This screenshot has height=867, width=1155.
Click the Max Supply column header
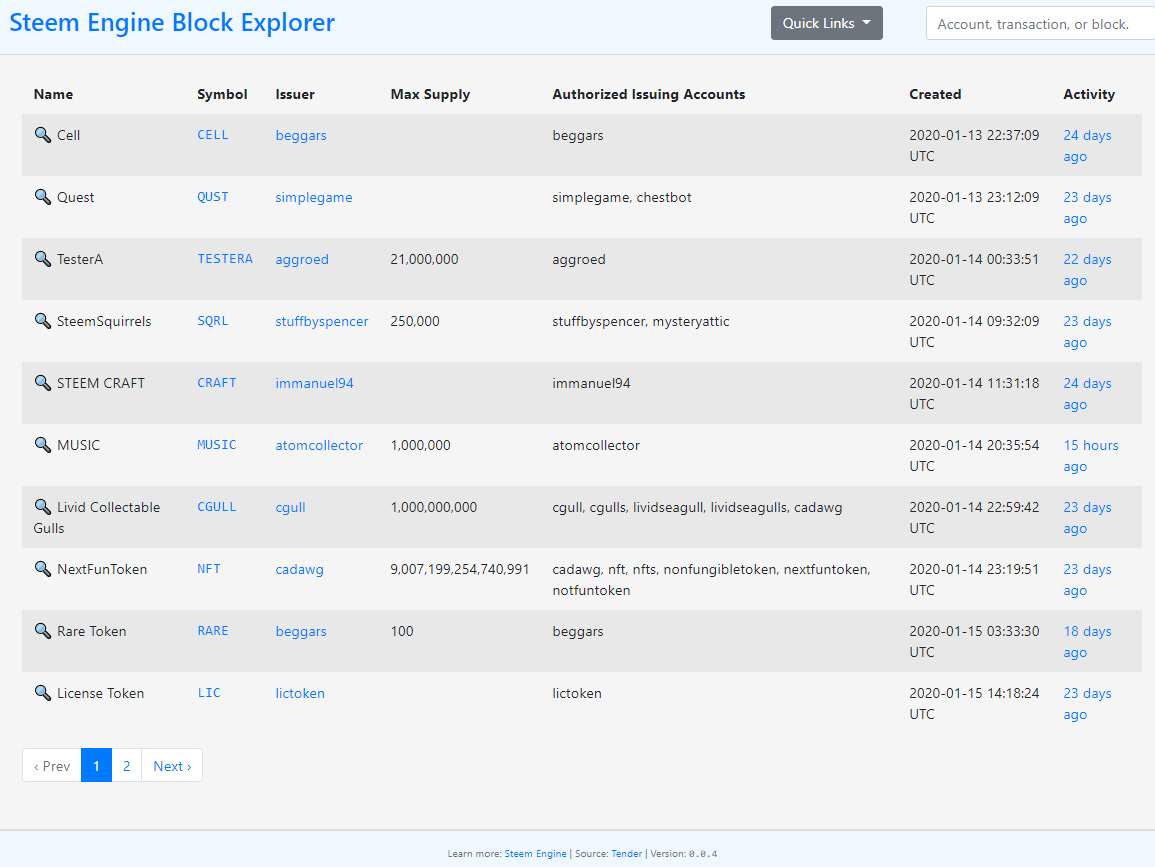pyautogui.click(x=430, y=94)
